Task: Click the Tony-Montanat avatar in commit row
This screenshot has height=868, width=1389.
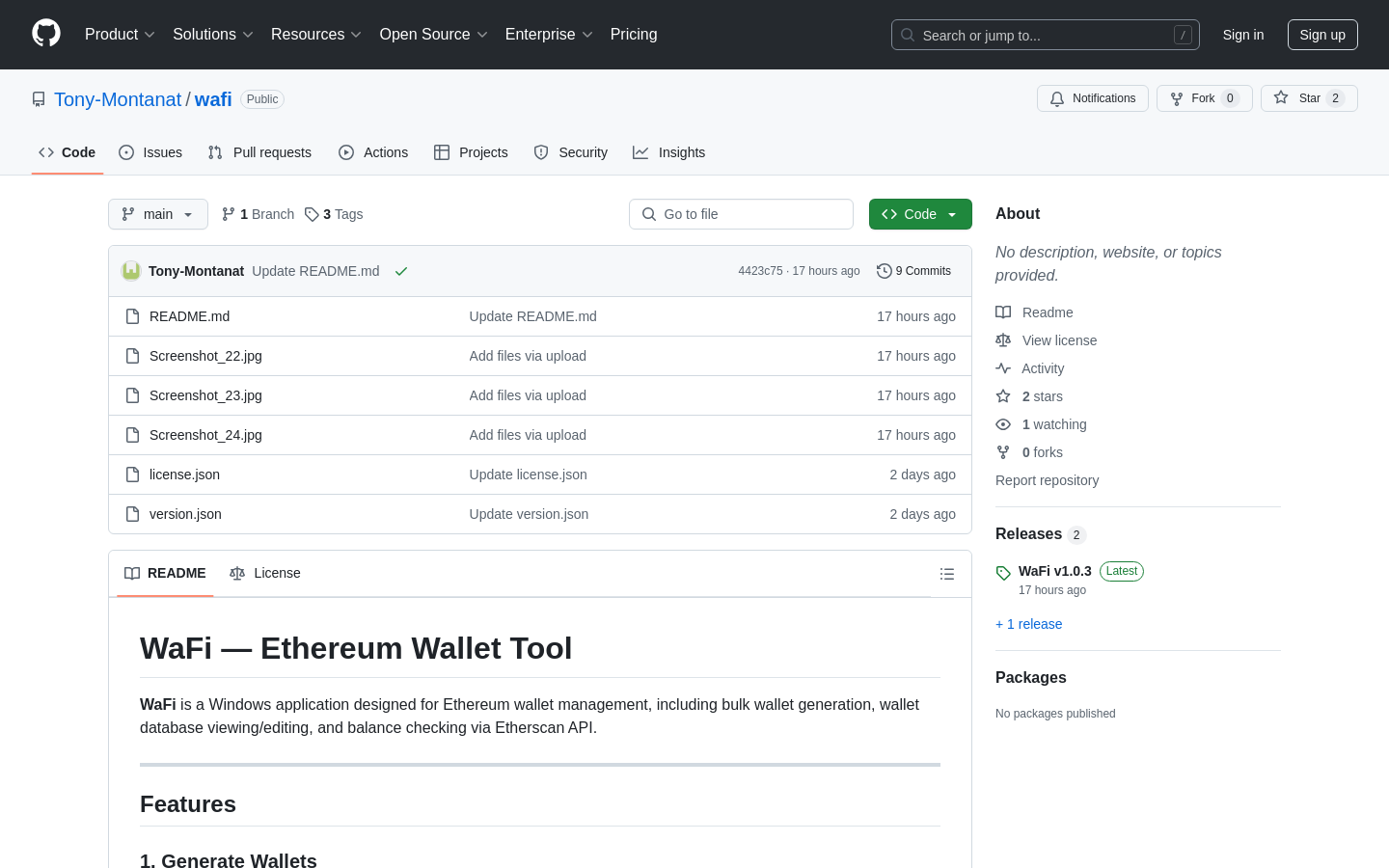Action: click(x=131, y=271)
